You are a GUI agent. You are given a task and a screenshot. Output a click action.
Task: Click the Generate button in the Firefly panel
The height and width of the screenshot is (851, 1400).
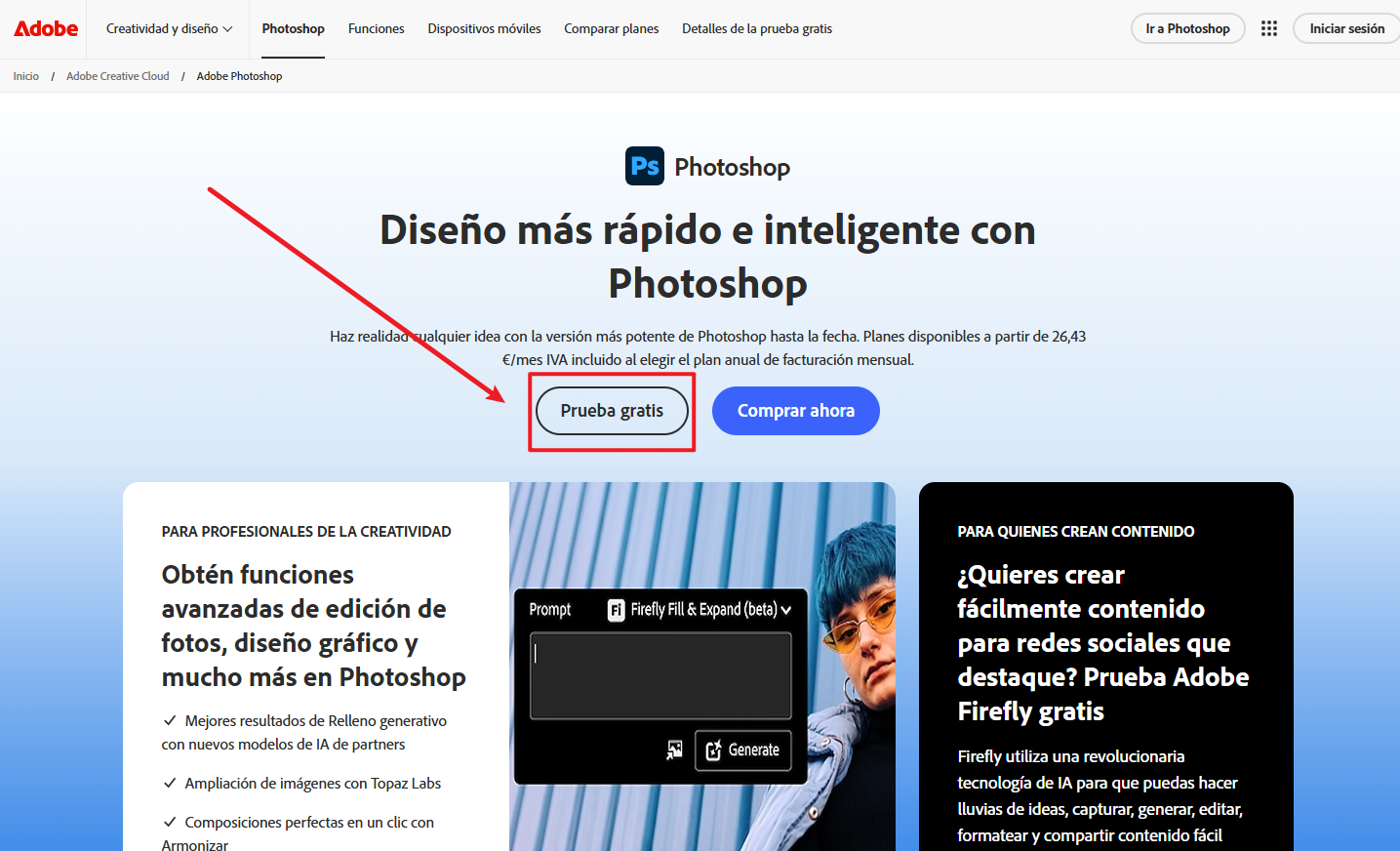click(x=743, y=750)
